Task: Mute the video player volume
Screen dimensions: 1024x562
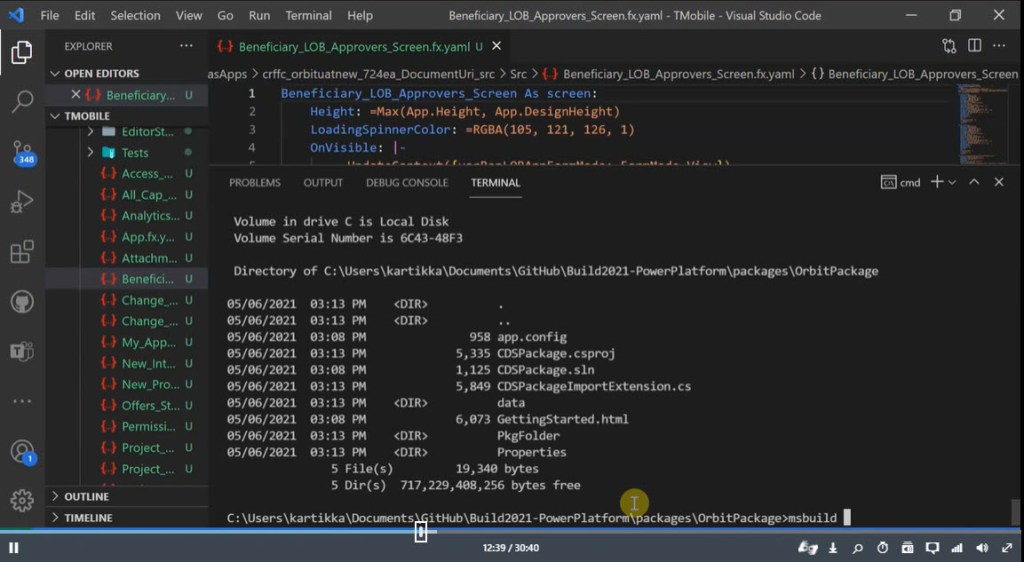Action: pos(981,548)
